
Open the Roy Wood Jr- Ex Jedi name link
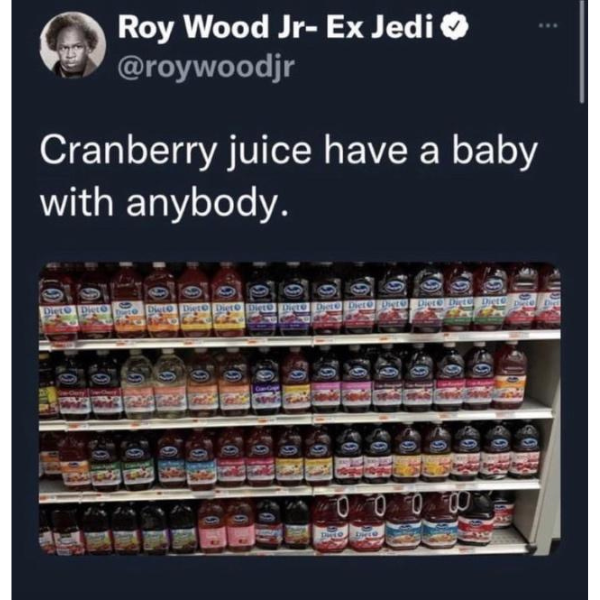pyautogui.click(x=276, y=28)
